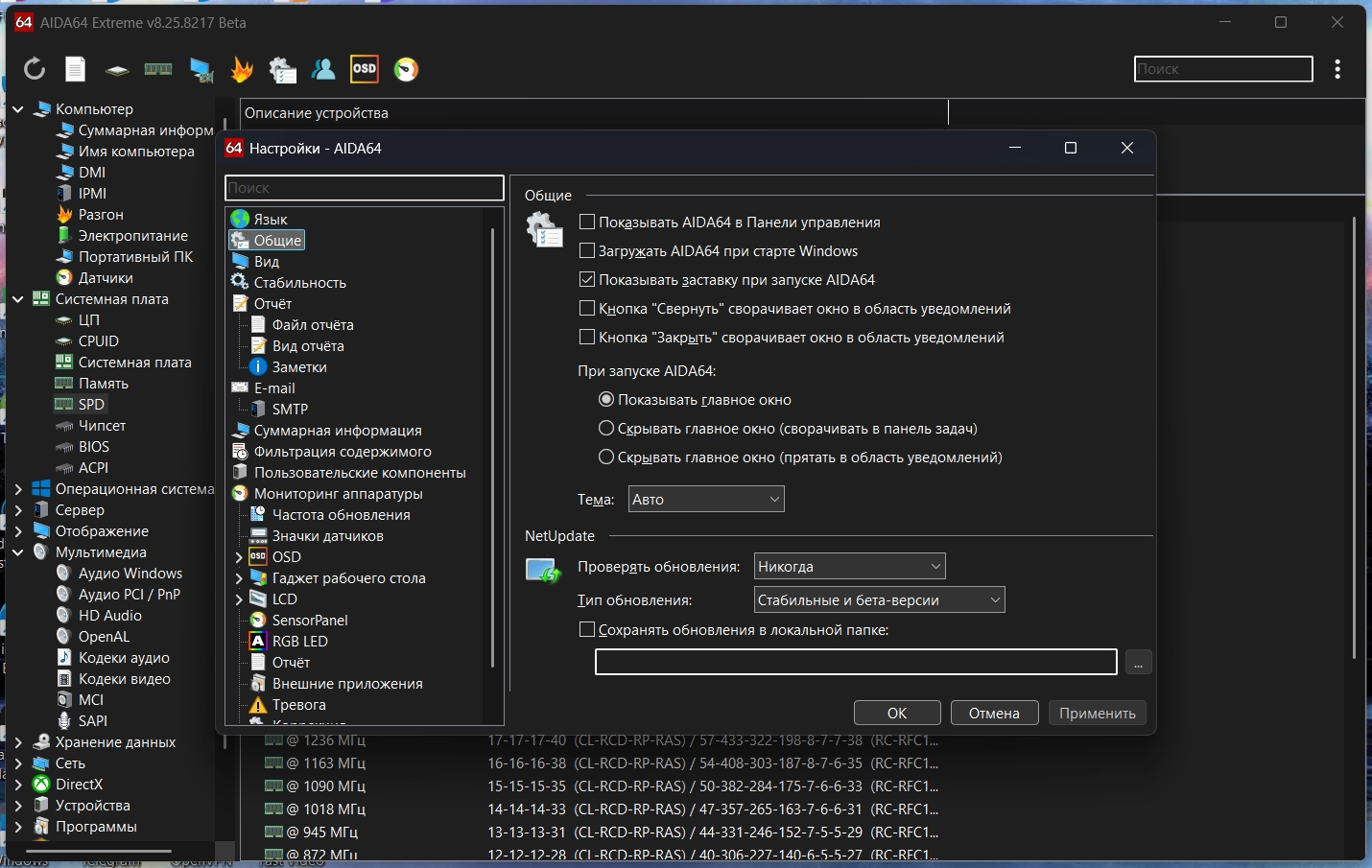Open the "Проверять обновления" dropdown
The width and height of the screenshot is (1372, 868).
pos(849,567)
